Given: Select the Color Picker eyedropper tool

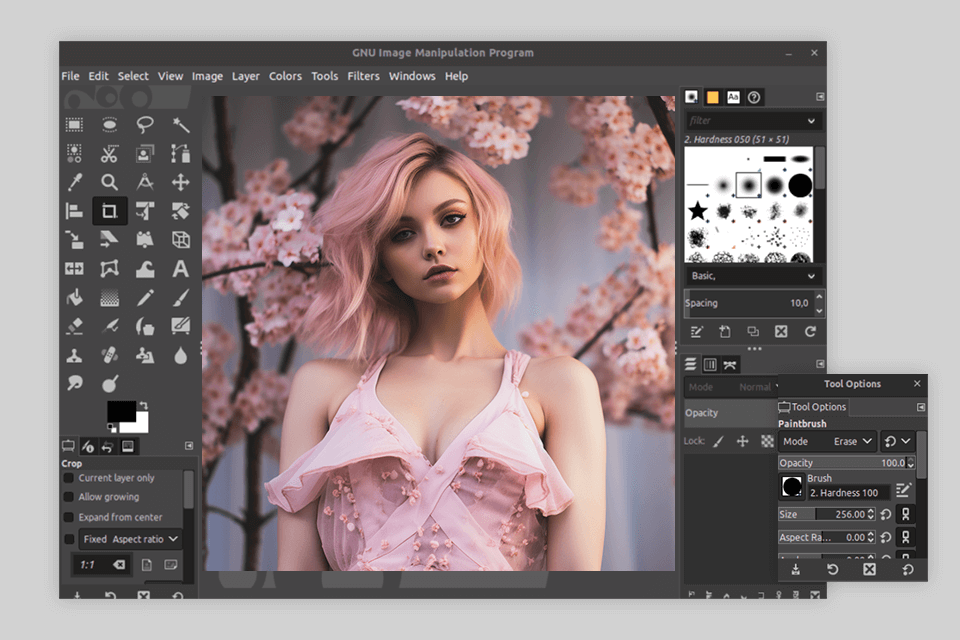Looking at the screenshot, I should (75, 182).
